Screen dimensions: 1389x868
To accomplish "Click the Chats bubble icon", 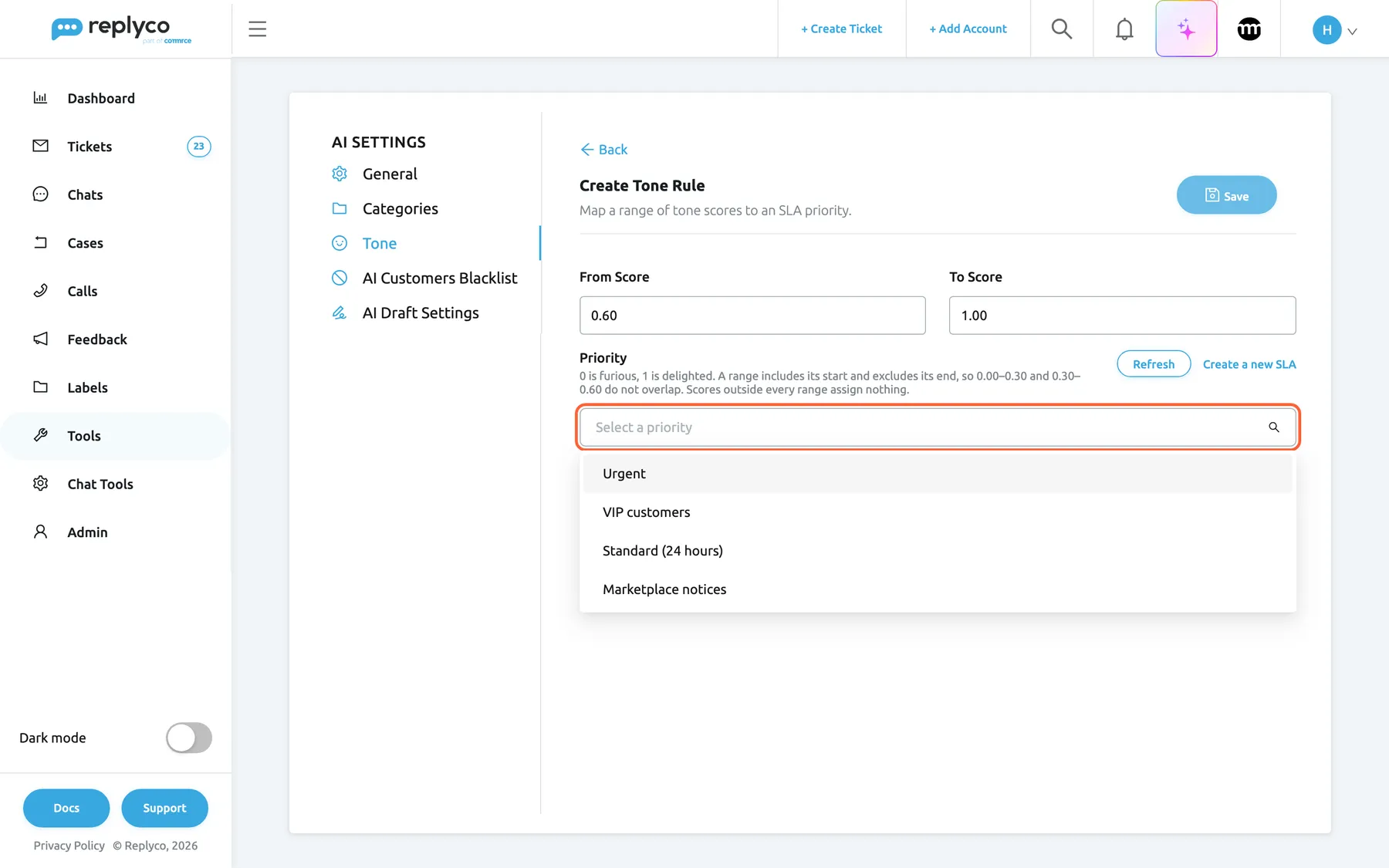I will click(40, 194).
